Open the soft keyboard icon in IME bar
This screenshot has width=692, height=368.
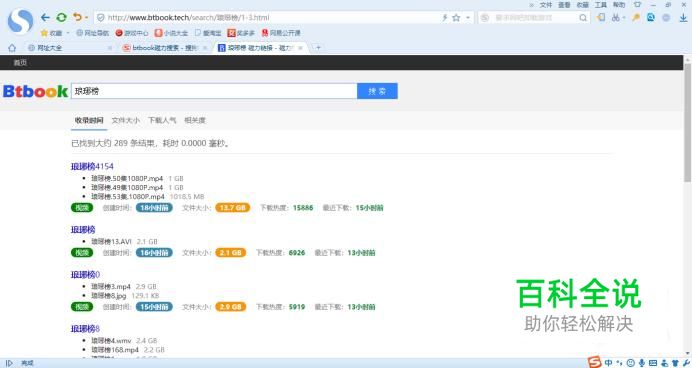[x=653, y=363]
